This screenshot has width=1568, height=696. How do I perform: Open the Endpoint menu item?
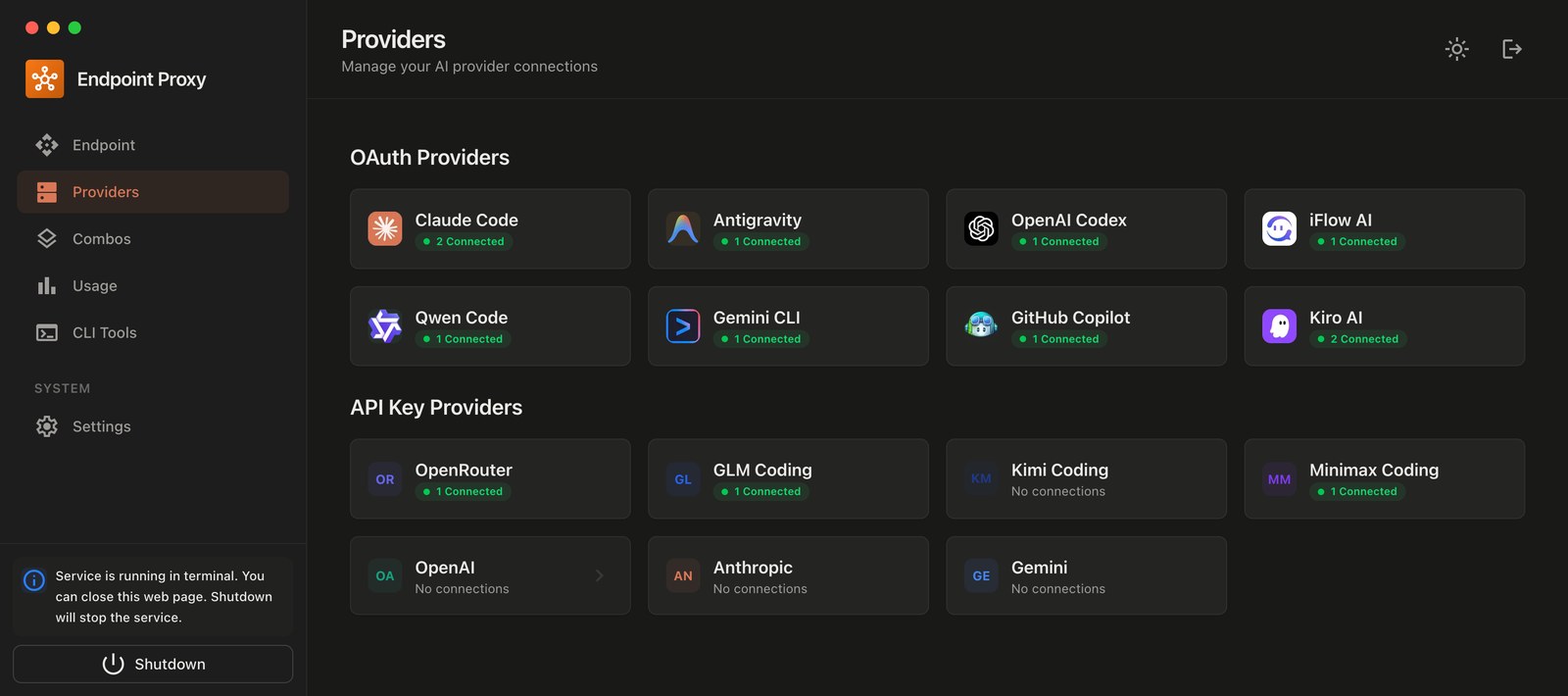click(x=153, y=145)
